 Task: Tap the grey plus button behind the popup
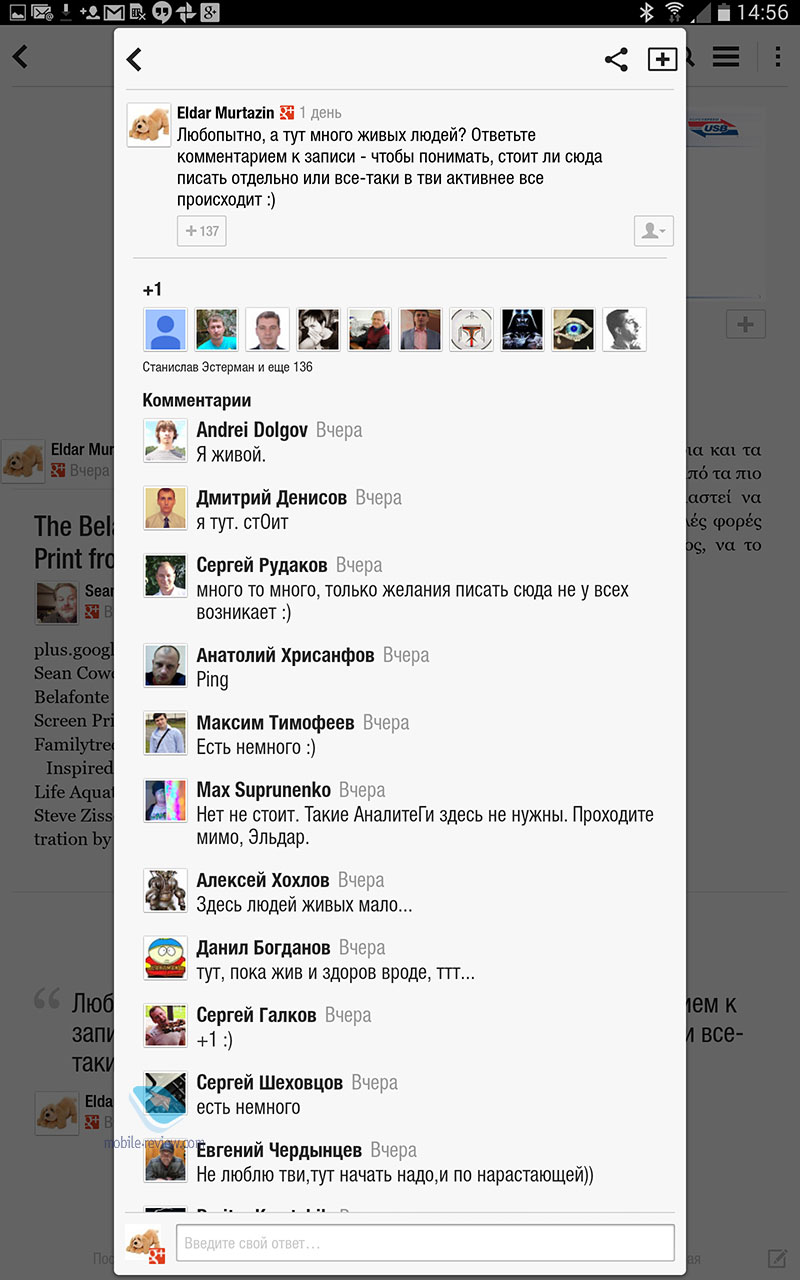tap(745, 324)
